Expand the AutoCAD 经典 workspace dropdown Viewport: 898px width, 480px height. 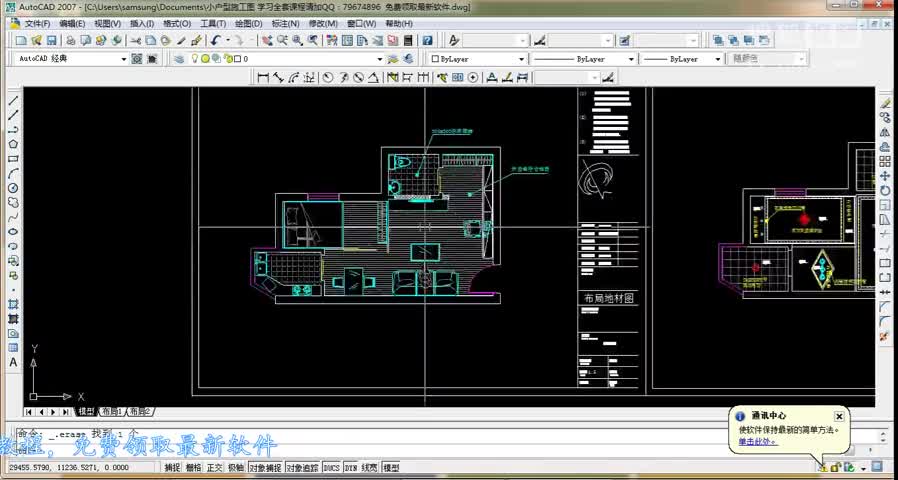pyautogui.click(x=72, y=59)
